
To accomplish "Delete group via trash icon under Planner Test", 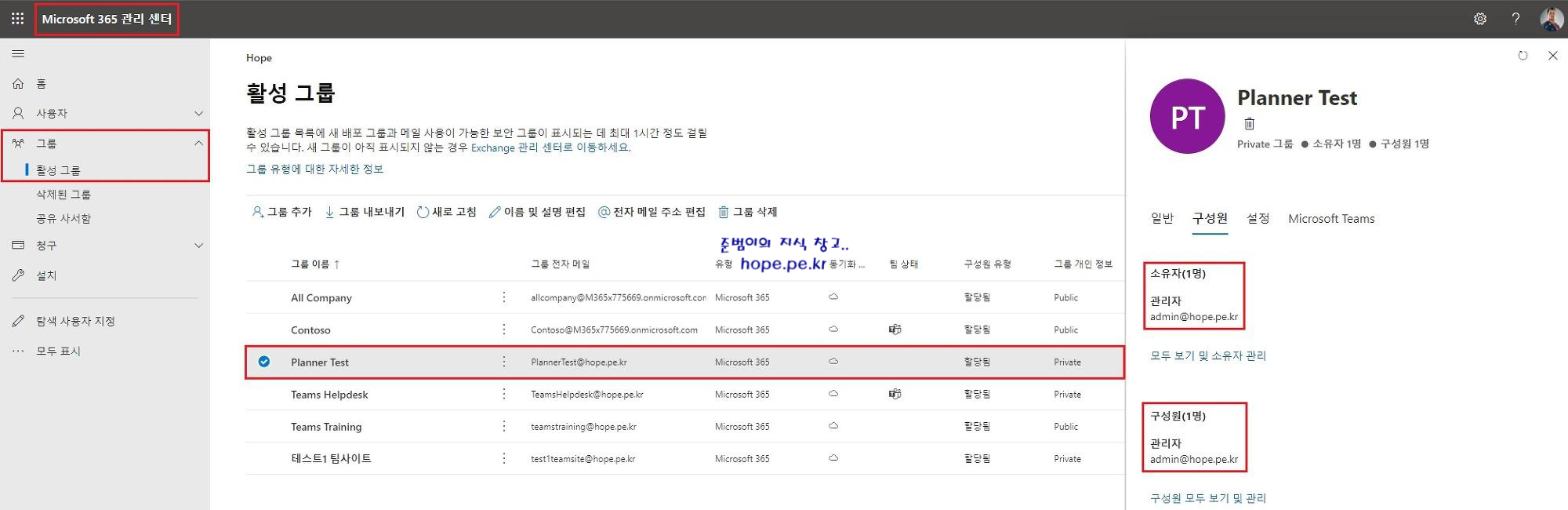I will (x=1249, y=124).
